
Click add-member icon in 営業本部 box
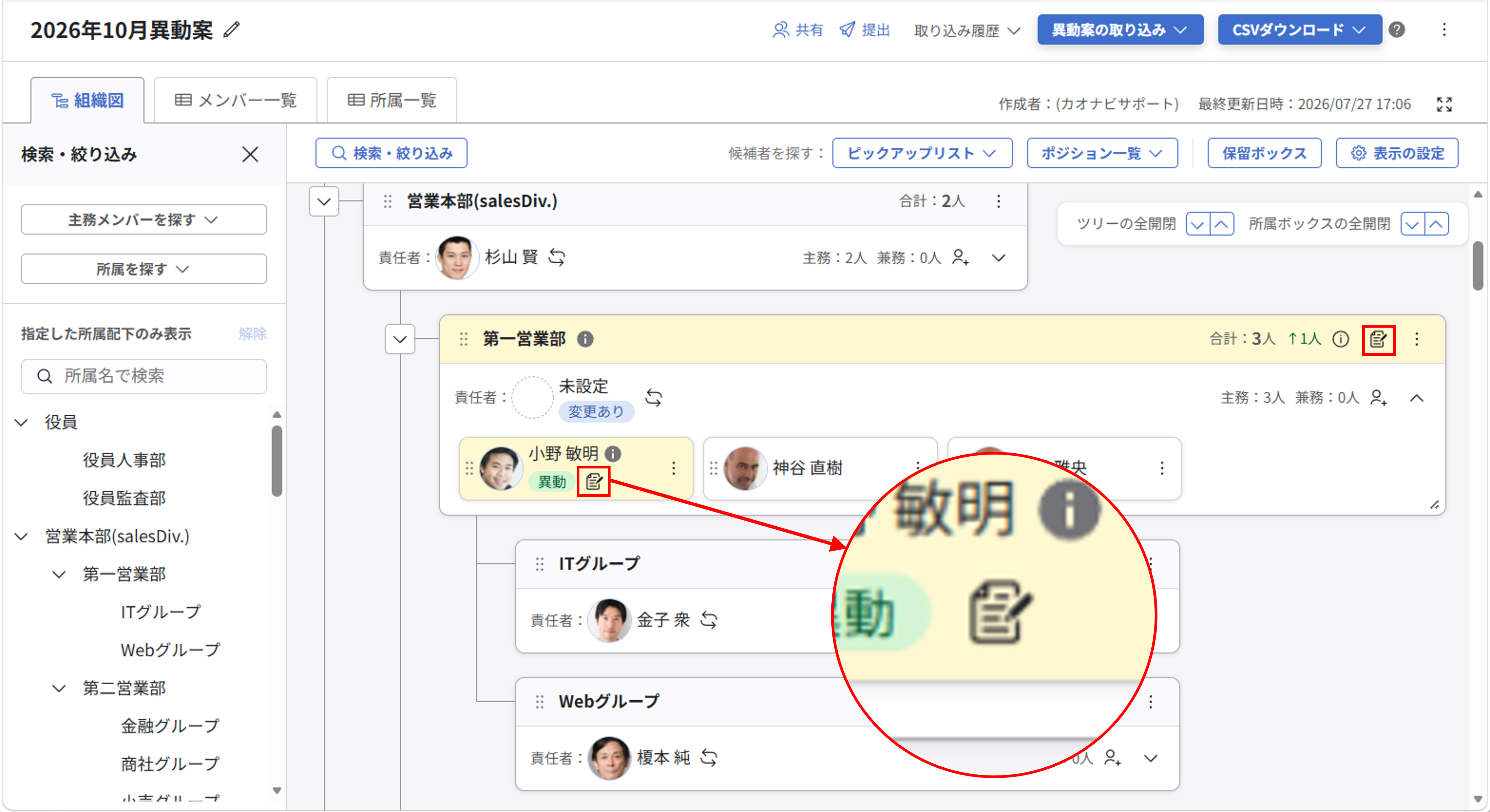(961, 257)
